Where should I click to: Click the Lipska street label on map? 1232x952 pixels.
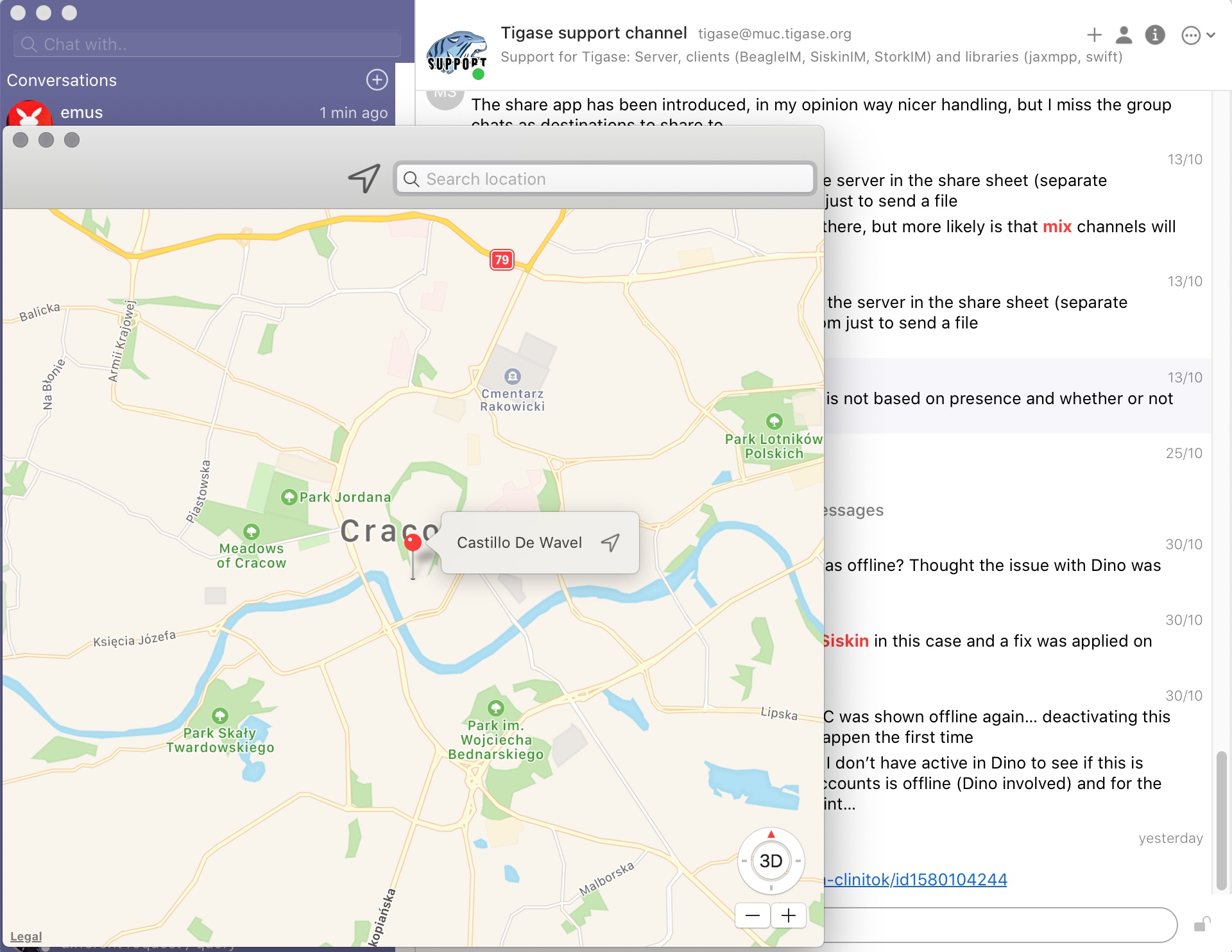click(779, 713)
